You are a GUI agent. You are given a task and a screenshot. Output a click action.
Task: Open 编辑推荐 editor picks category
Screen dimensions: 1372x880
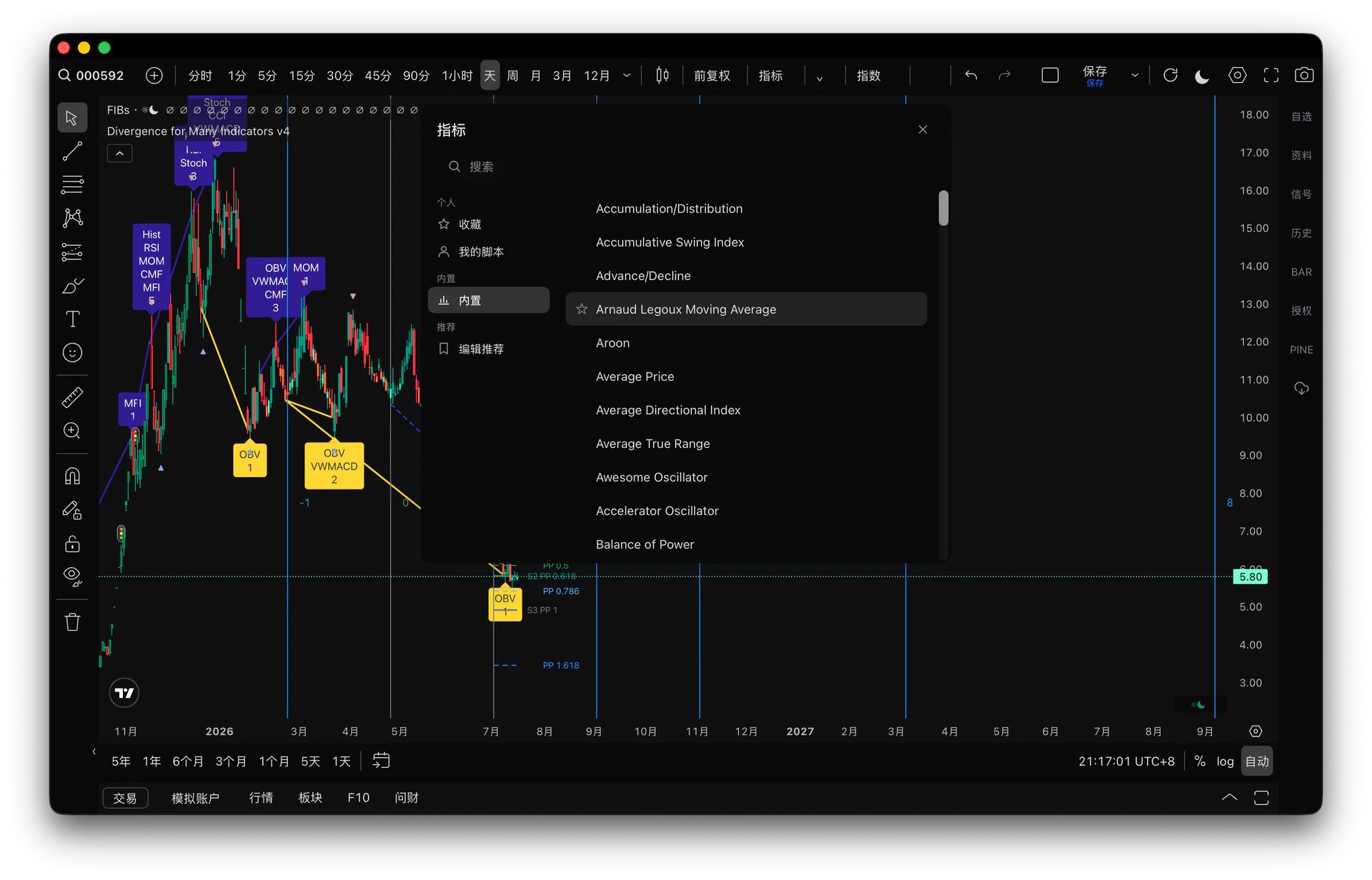pos(489,349)
